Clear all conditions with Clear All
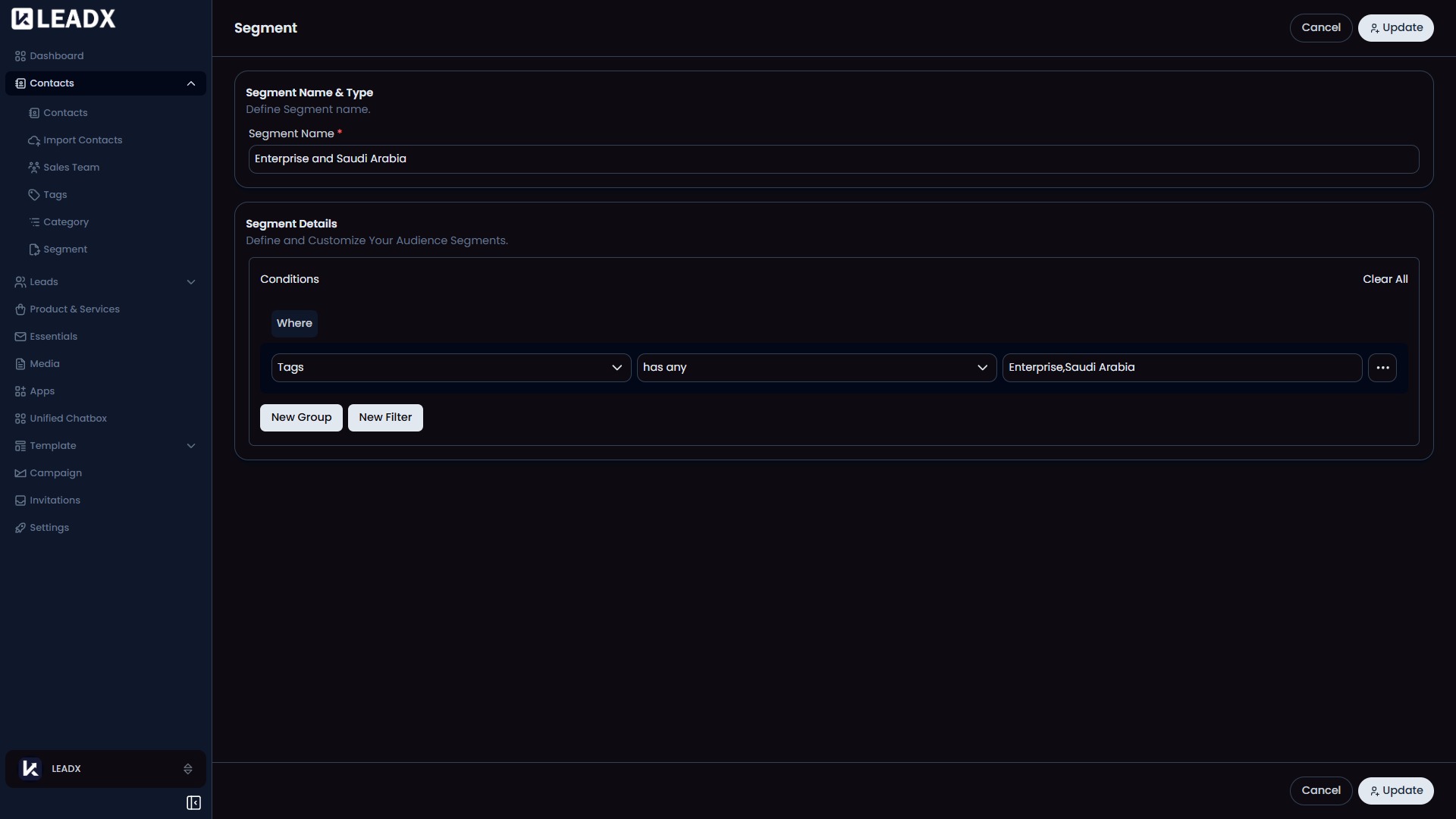Image resolution: width=1456 pixels, height=819 pixels. click(x=1385, y=279)
